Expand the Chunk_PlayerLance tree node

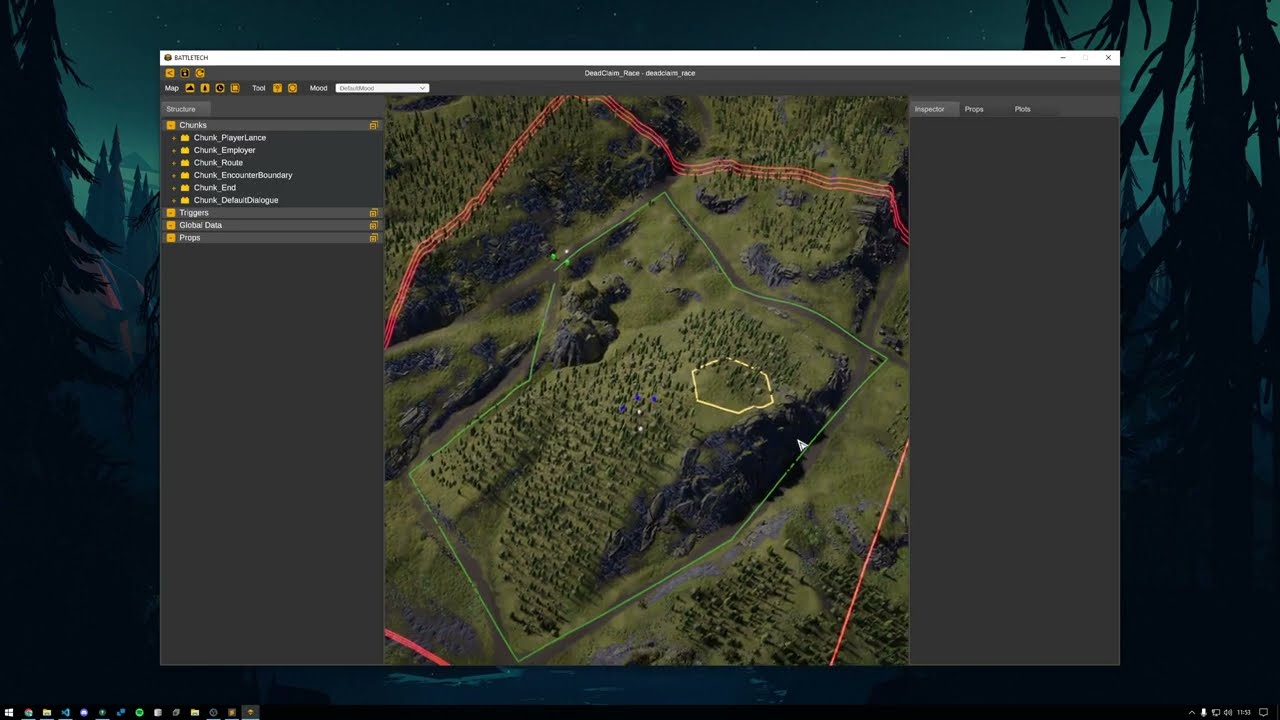coord(174,138)
